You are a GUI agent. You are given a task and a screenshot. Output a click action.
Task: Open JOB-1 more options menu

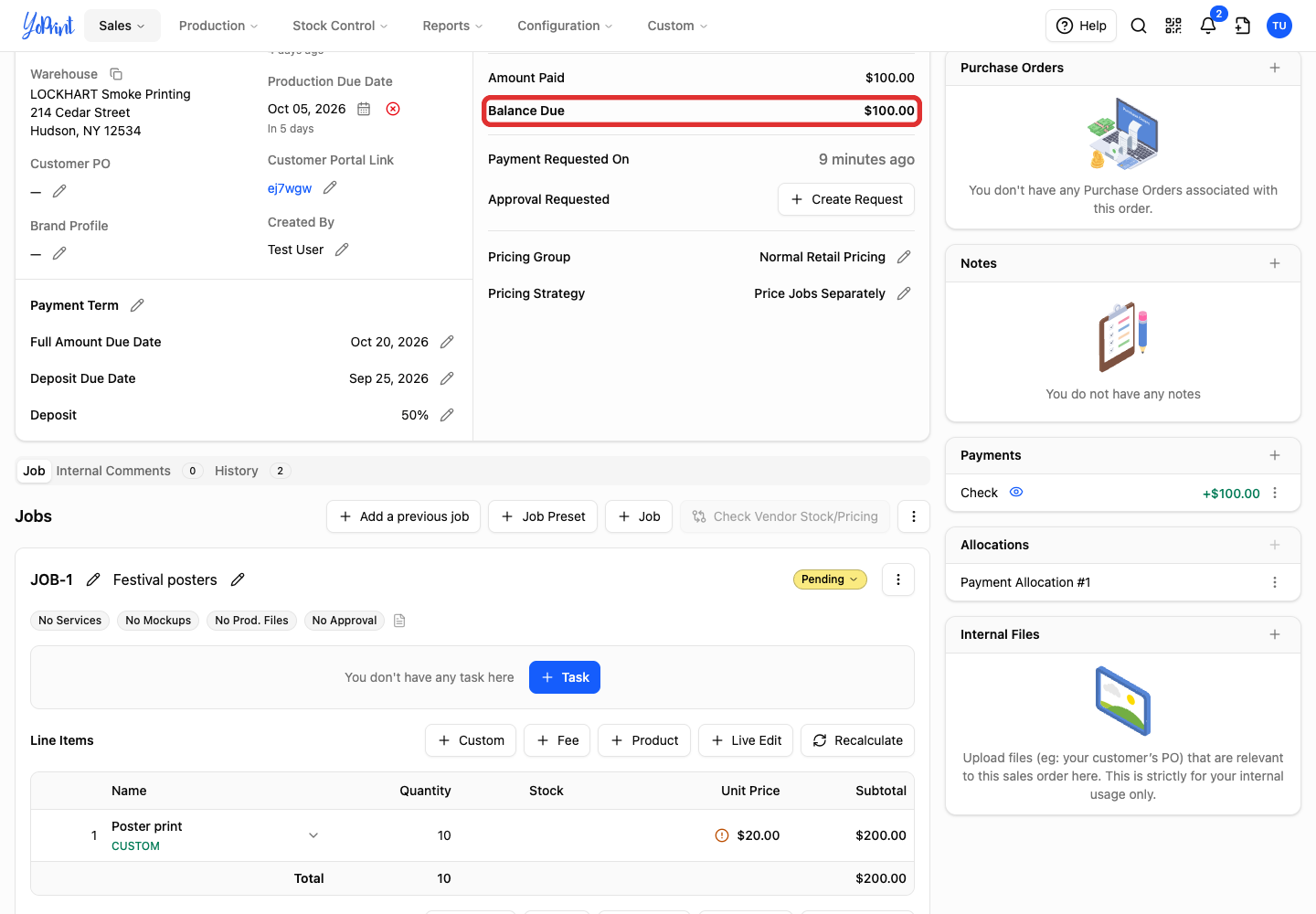898,579
